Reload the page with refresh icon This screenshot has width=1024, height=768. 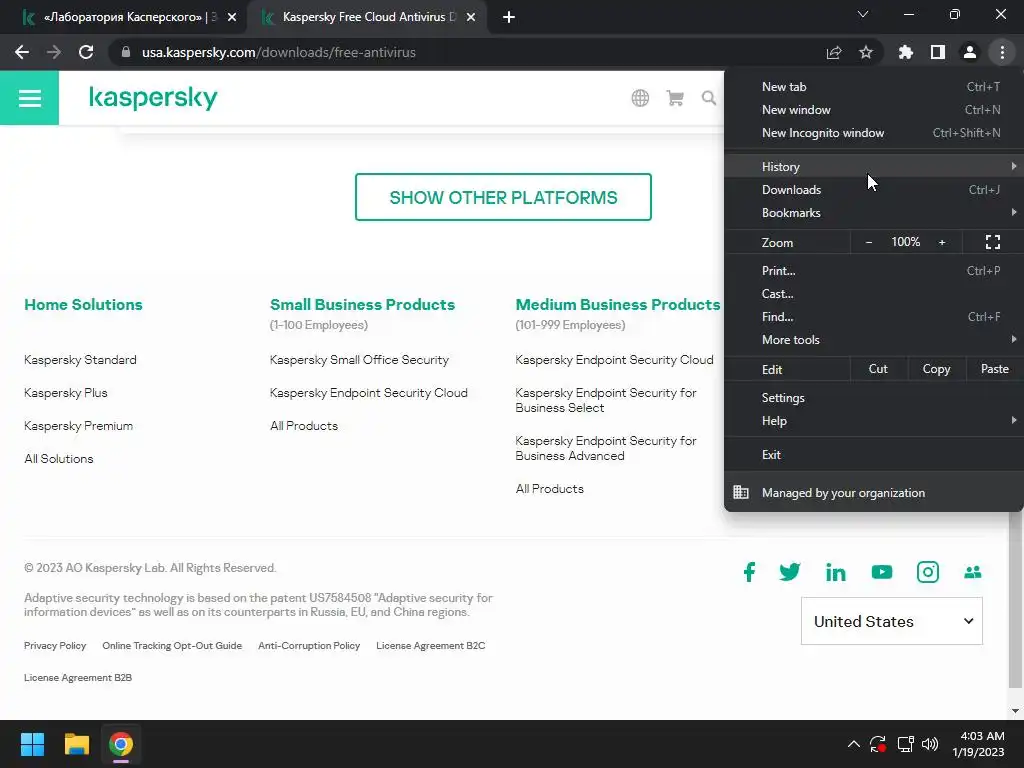click(x=86, y=52)
